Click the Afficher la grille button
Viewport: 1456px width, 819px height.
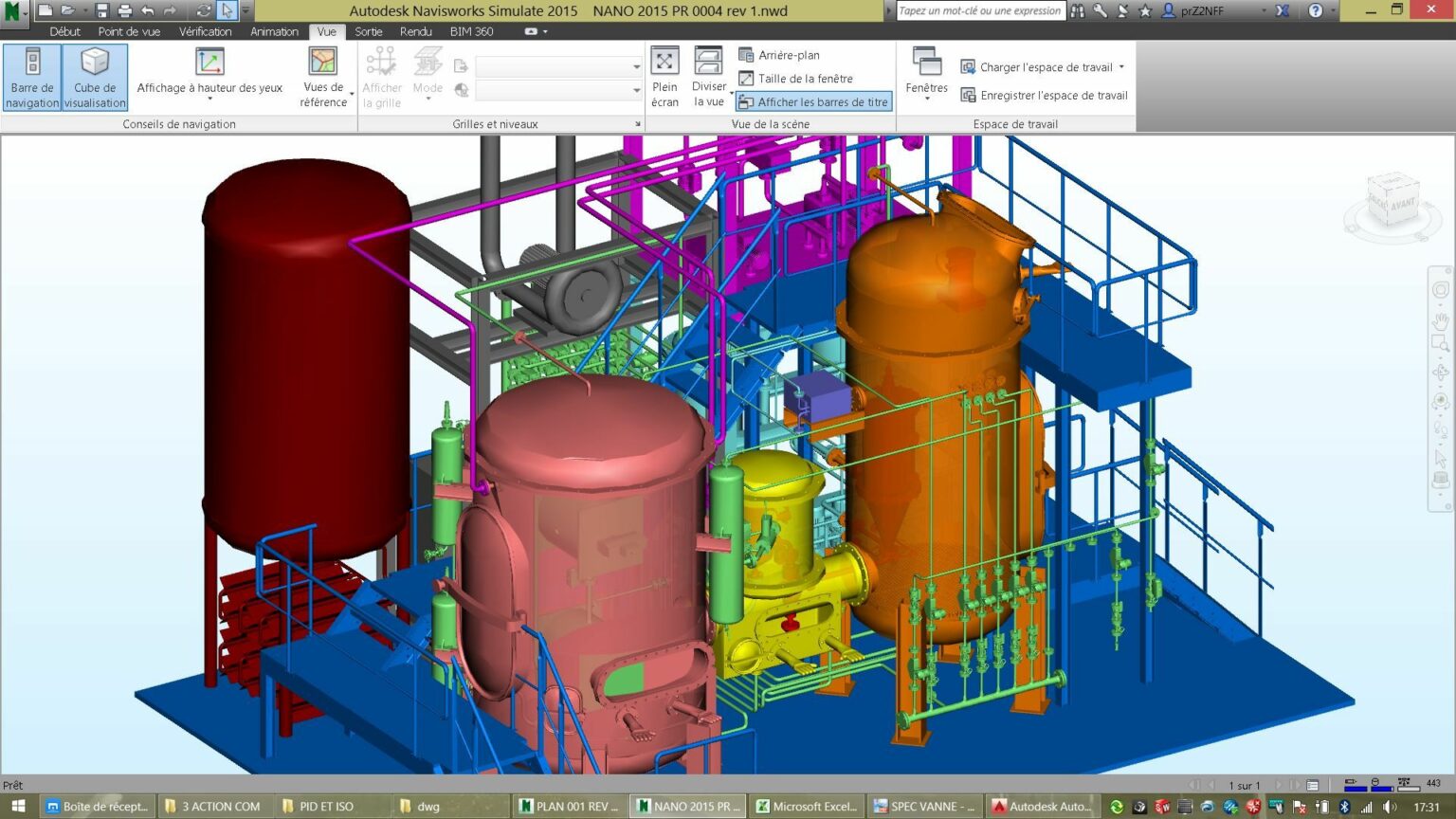coord(381,78)
